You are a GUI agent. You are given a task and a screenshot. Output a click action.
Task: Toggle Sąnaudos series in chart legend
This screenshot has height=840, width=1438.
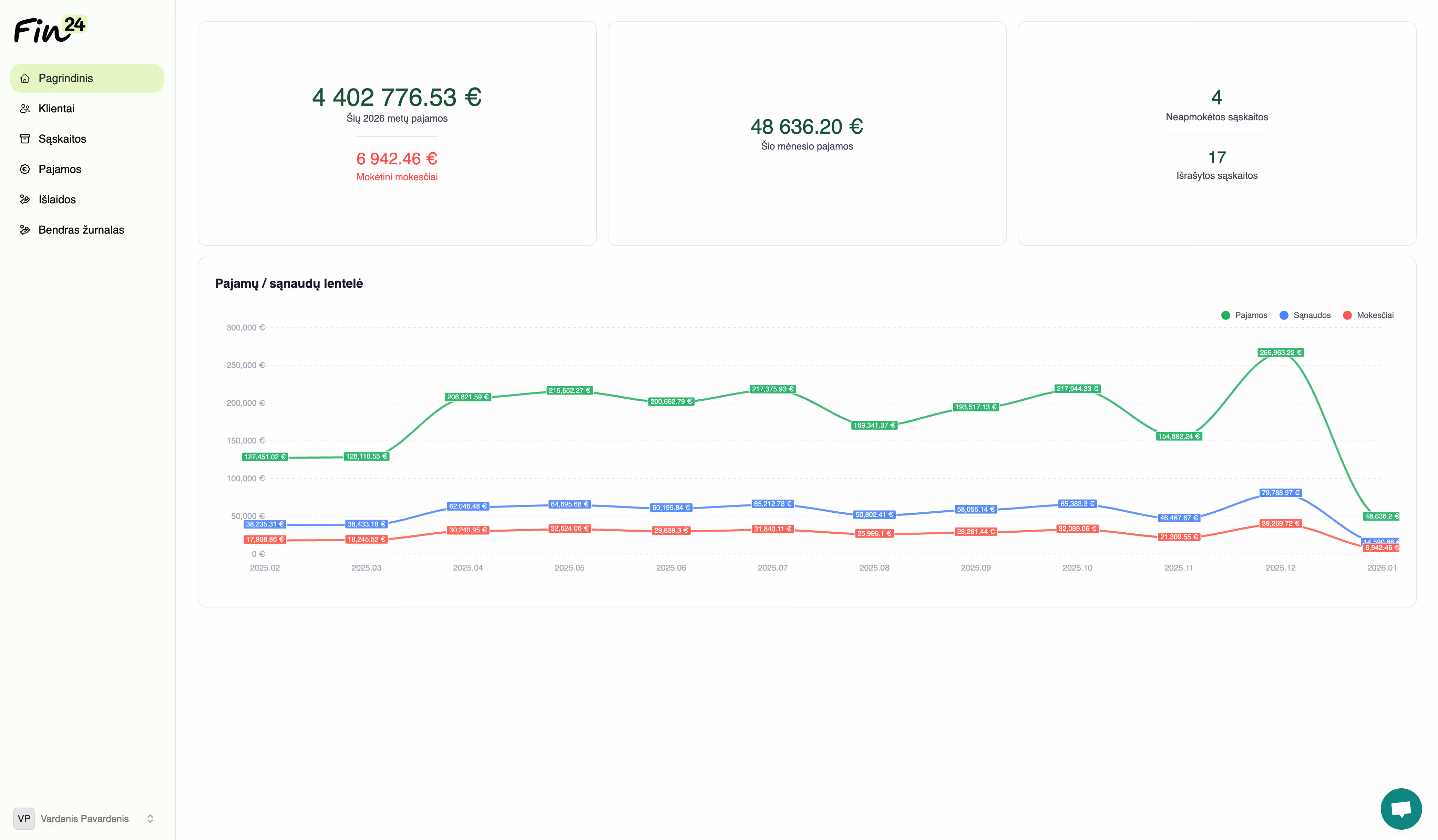pyautogui.click(x=1311, y=315)
